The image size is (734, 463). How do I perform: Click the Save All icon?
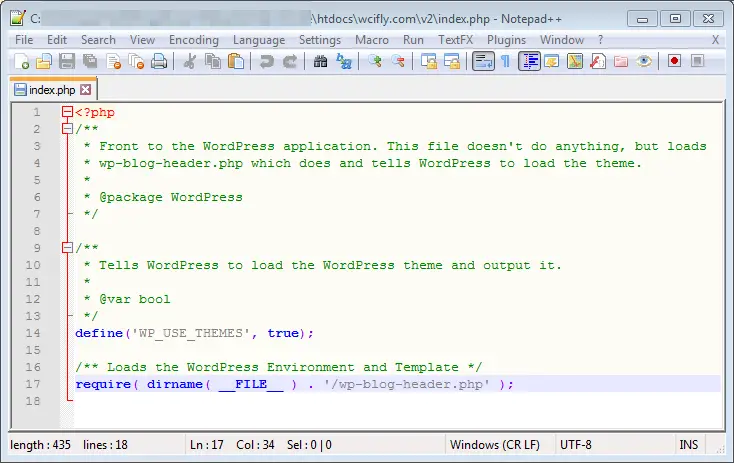point(90,61)
